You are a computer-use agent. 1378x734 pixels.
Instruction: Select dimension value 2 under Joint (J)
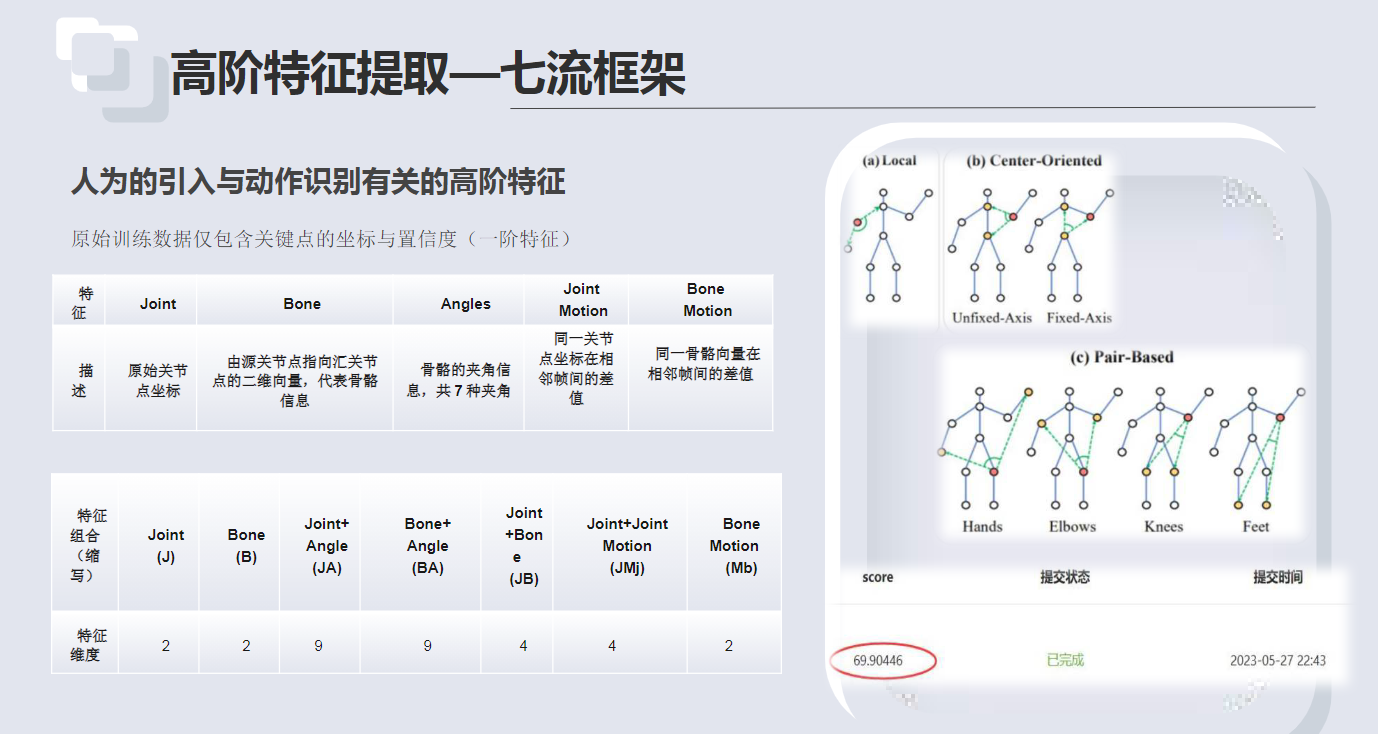(x=166, y=646)
